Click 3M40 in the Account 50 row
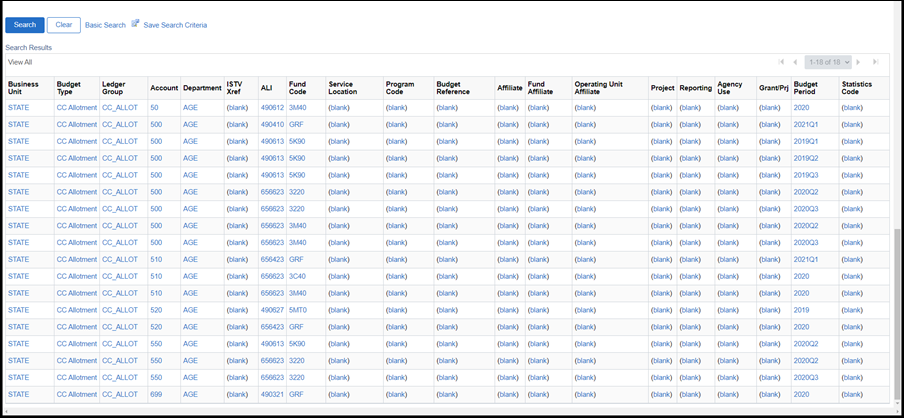The height and width of the screenshot is (418, 904). coord(297,108)
